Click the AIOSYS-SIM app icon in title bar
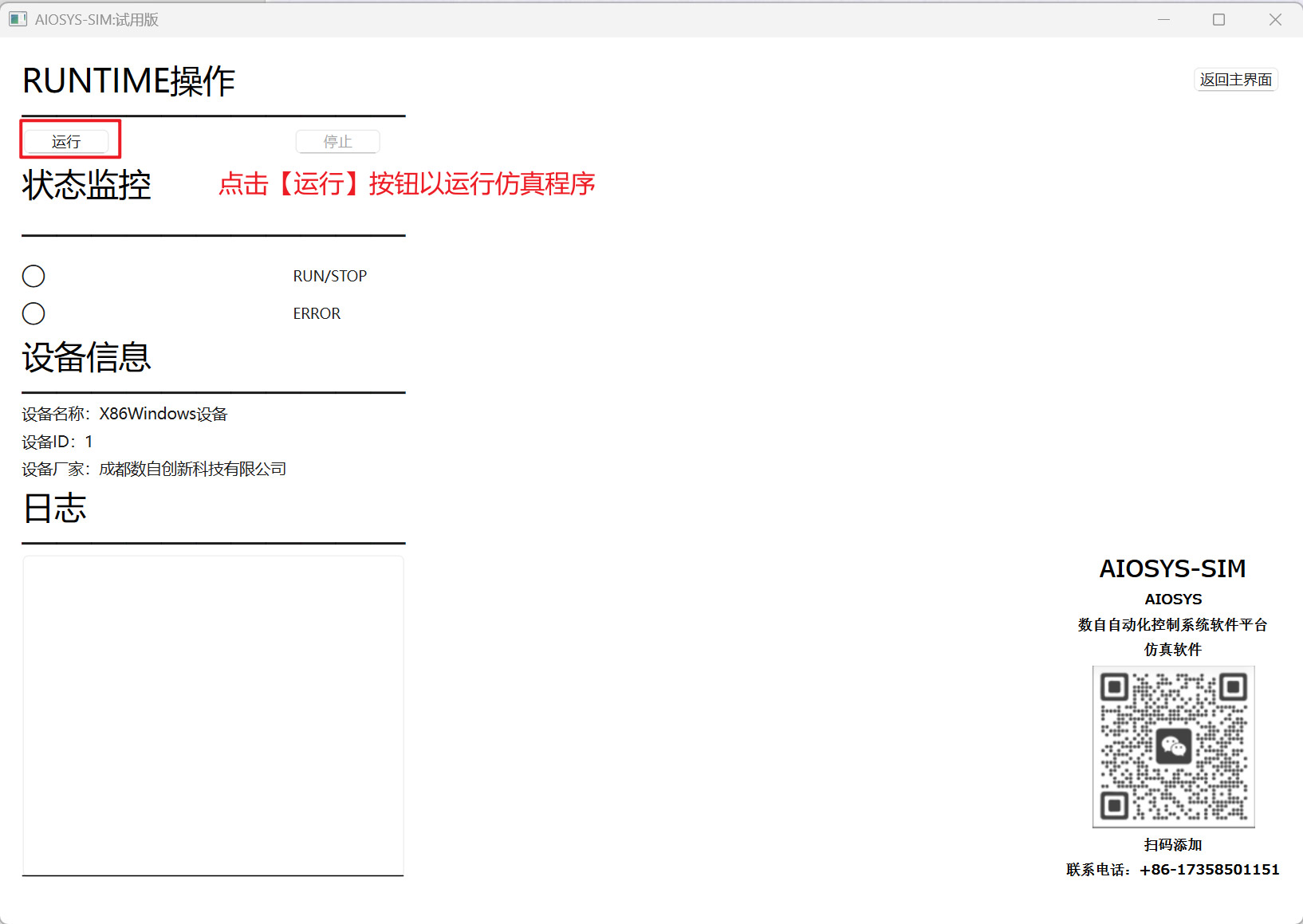Screen dimensions: 1303x924 coord(18,19)
